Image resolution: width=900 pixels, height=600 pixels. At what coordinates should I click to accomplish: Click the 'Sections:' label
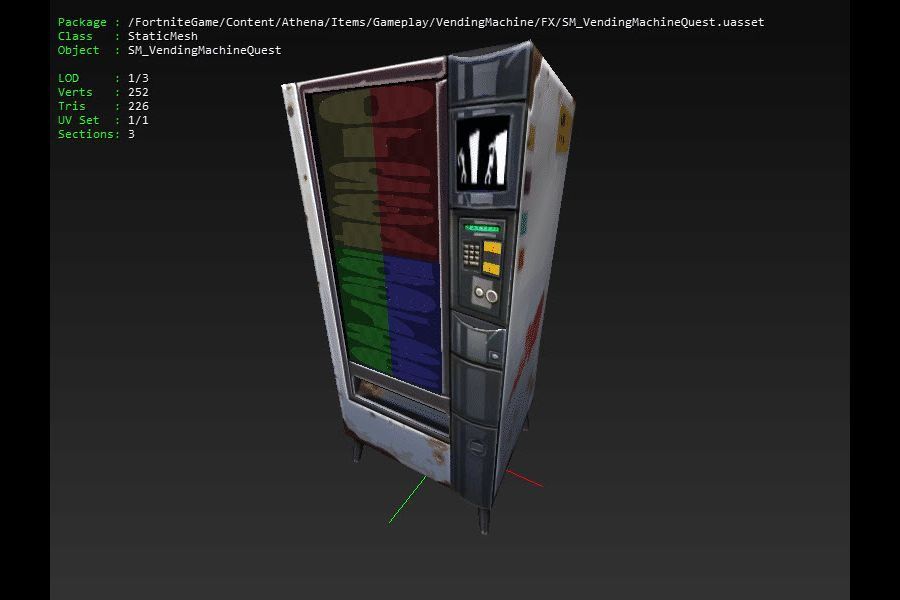(x=89, y=134)
